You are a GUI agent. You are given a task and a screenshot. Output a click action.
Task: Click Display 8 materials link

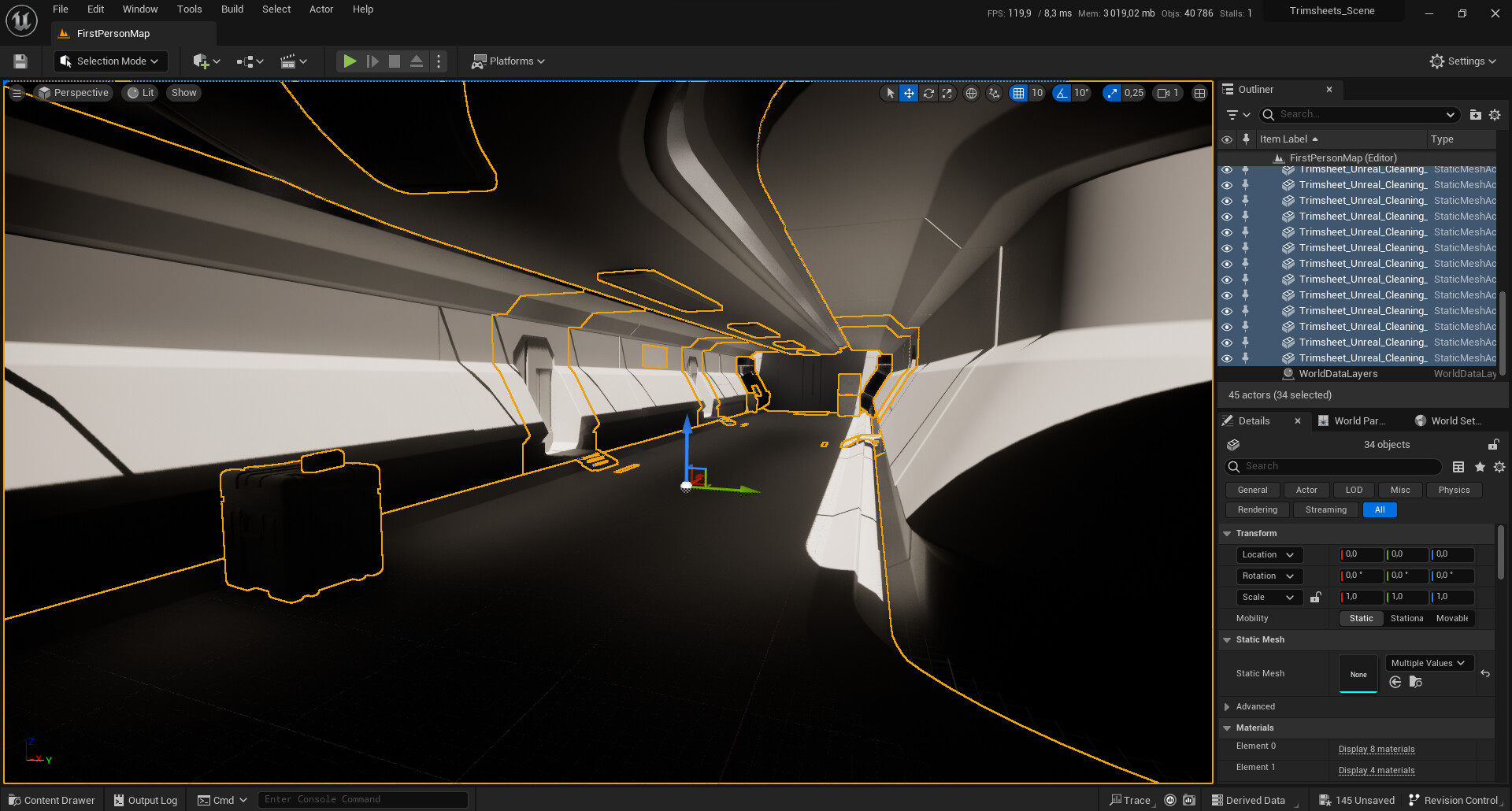click(1376, 749)
